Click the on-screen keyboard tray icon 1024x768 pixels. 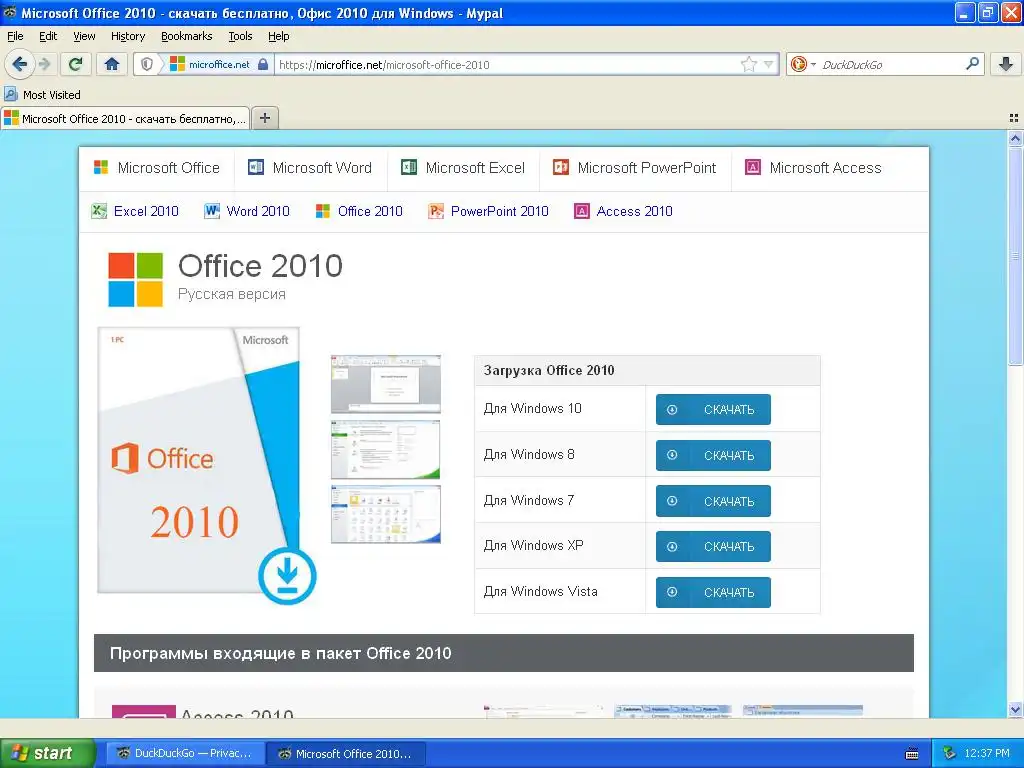[x=912, y=754]
